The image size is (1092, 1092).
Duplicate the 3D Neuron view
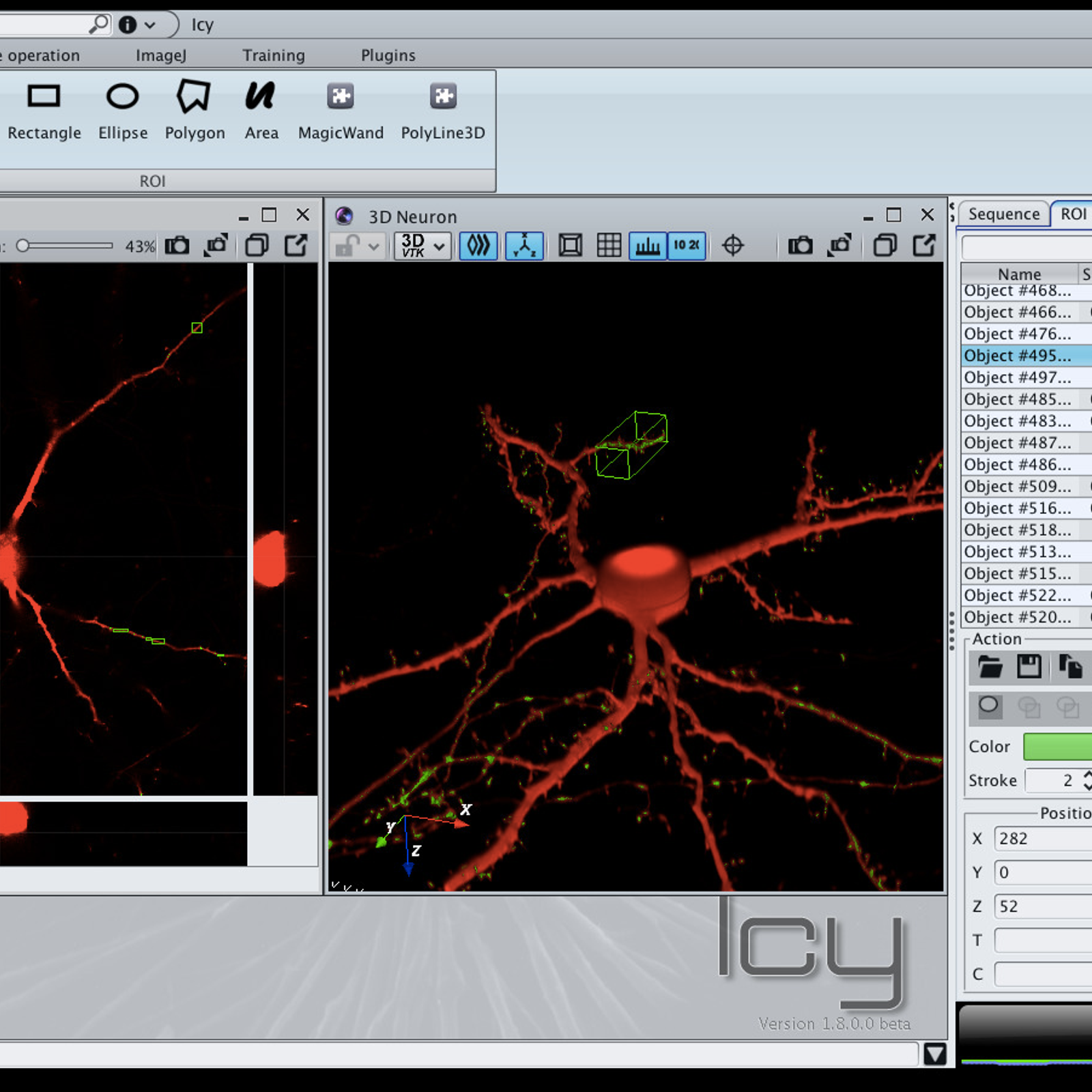[x=885, y=245]
